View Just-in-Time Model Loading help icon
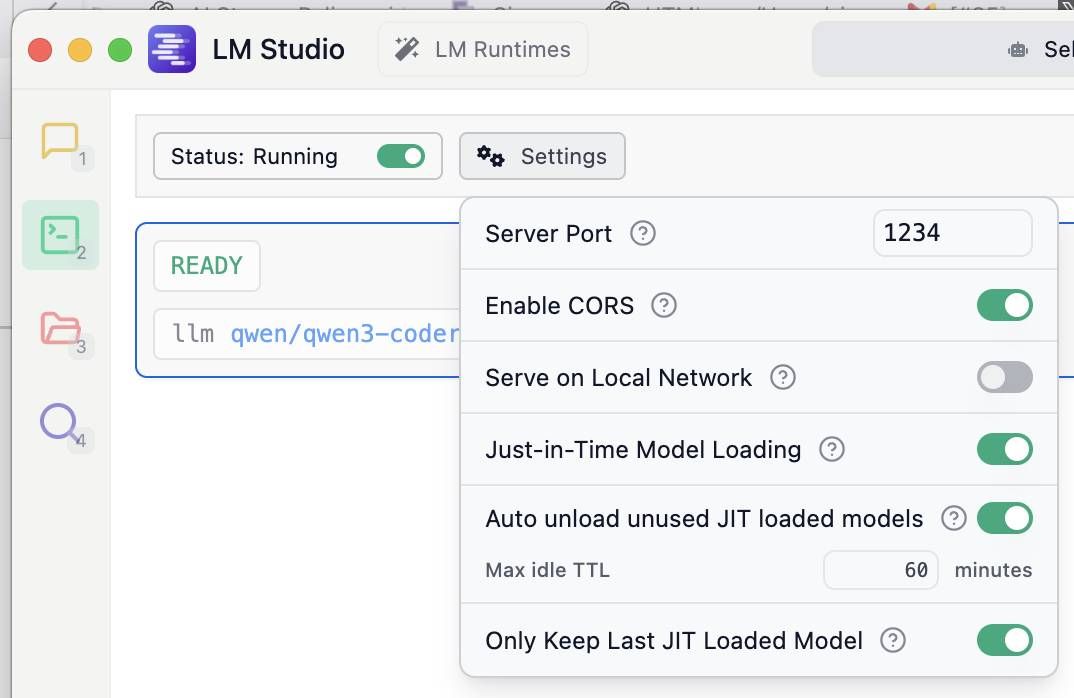The width and height of the screenshot is (1074, 698). click(x=831, y=450)
